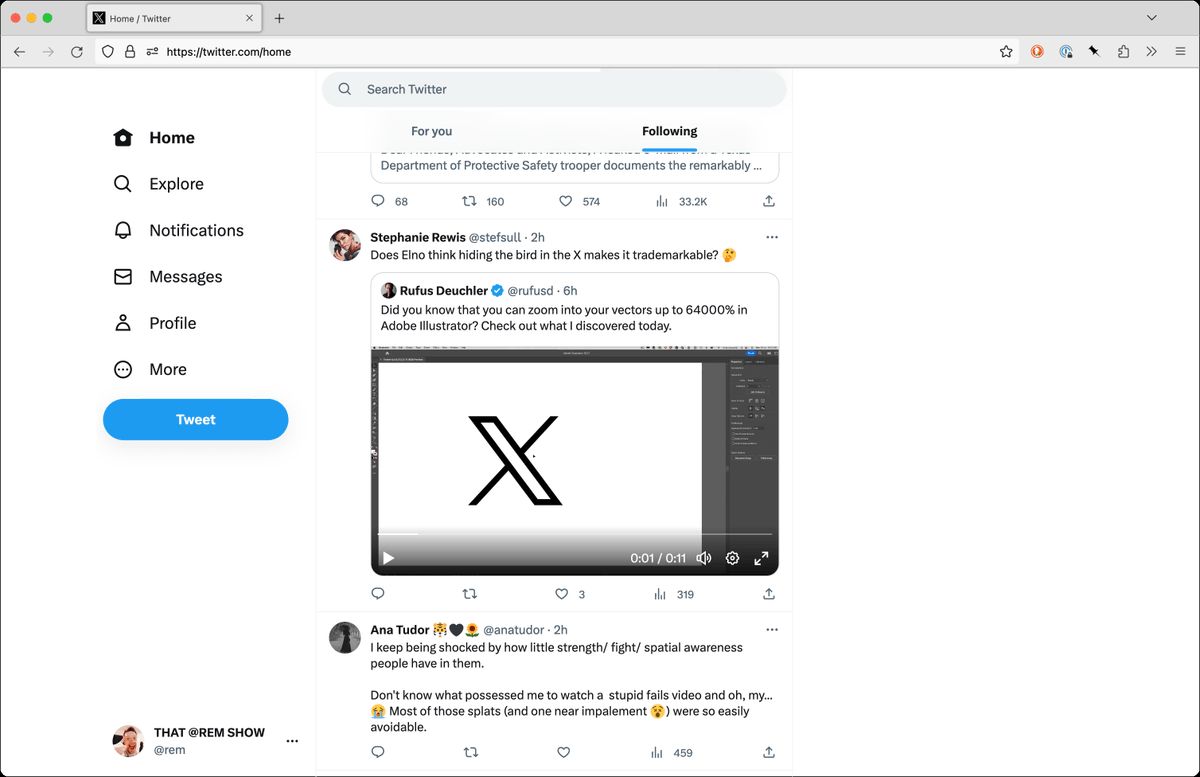Open more options on Stephanie Rewis's tweet

point(771,237)
